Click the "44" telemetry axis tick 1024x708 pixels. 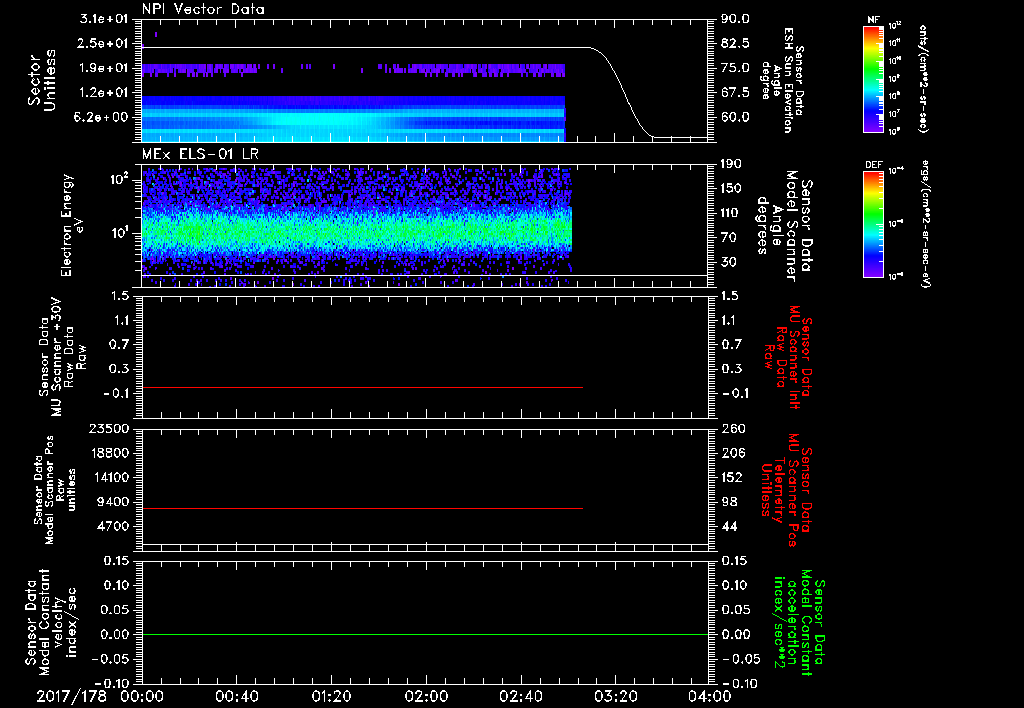click(x=729, y=526)
